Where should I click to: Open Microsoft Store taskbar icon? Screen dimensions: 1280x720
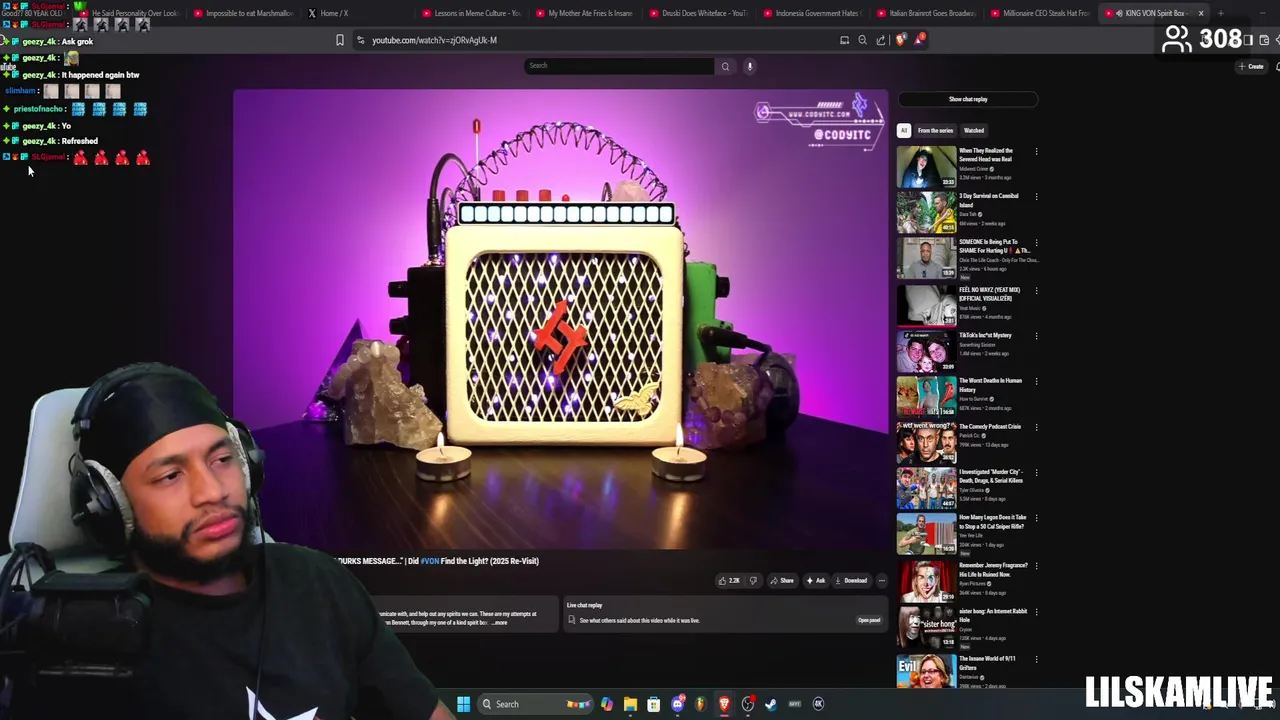tap(653, 704)
